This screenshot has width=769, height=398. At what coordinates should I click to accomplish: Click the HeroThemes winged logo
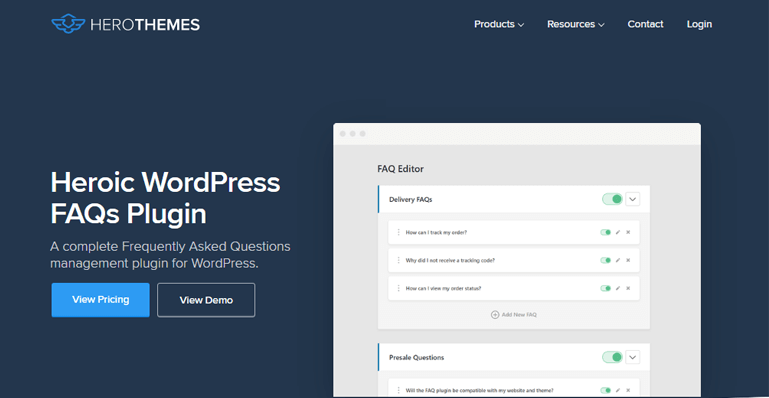tap(69, 24)
